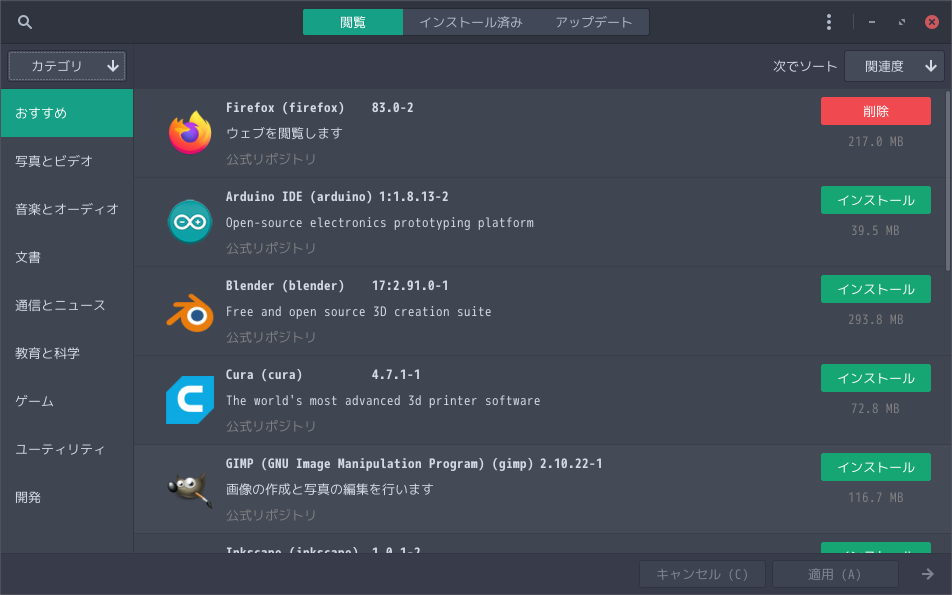The width and height of the screenshot is (952, 595).
Task: Click the 適用 (A) button
Action: pos(835,574)
